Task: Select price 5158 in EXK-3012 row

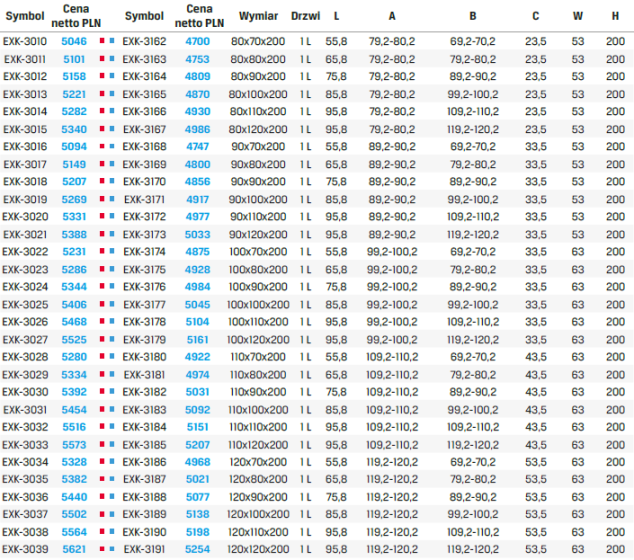Action: pyautogui.click(x=74, y=76)
